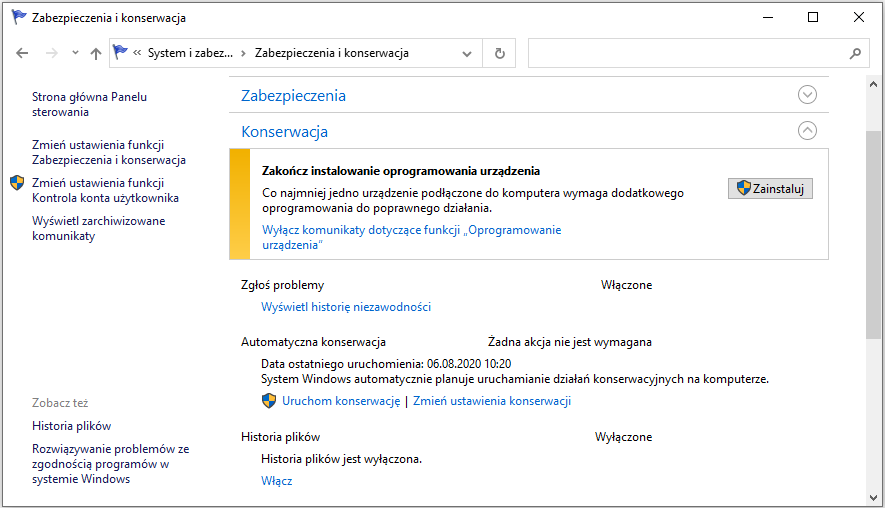Image resolution: width=885 pixels, height=508 pixels.
Task: Expand the address bar history chevron
Action: pyautogui.click(x=467, y=54)
